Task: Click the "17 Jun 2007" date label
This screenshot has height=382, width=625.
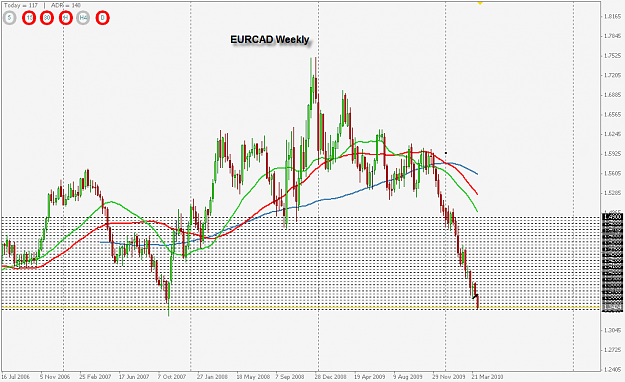Action: click(x=134, y=376)
